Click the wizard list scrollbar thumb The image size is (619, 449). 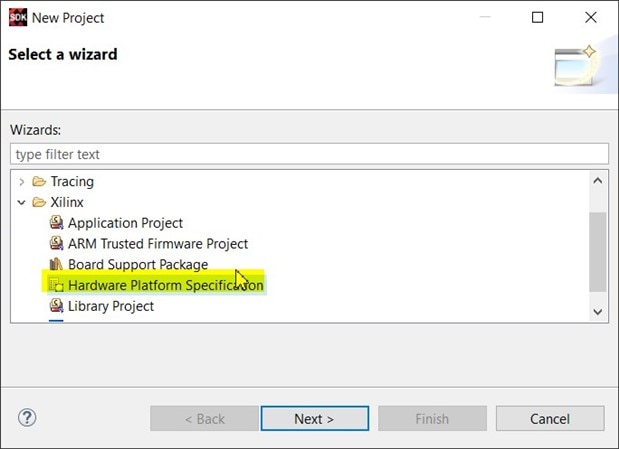coord(598,252)
